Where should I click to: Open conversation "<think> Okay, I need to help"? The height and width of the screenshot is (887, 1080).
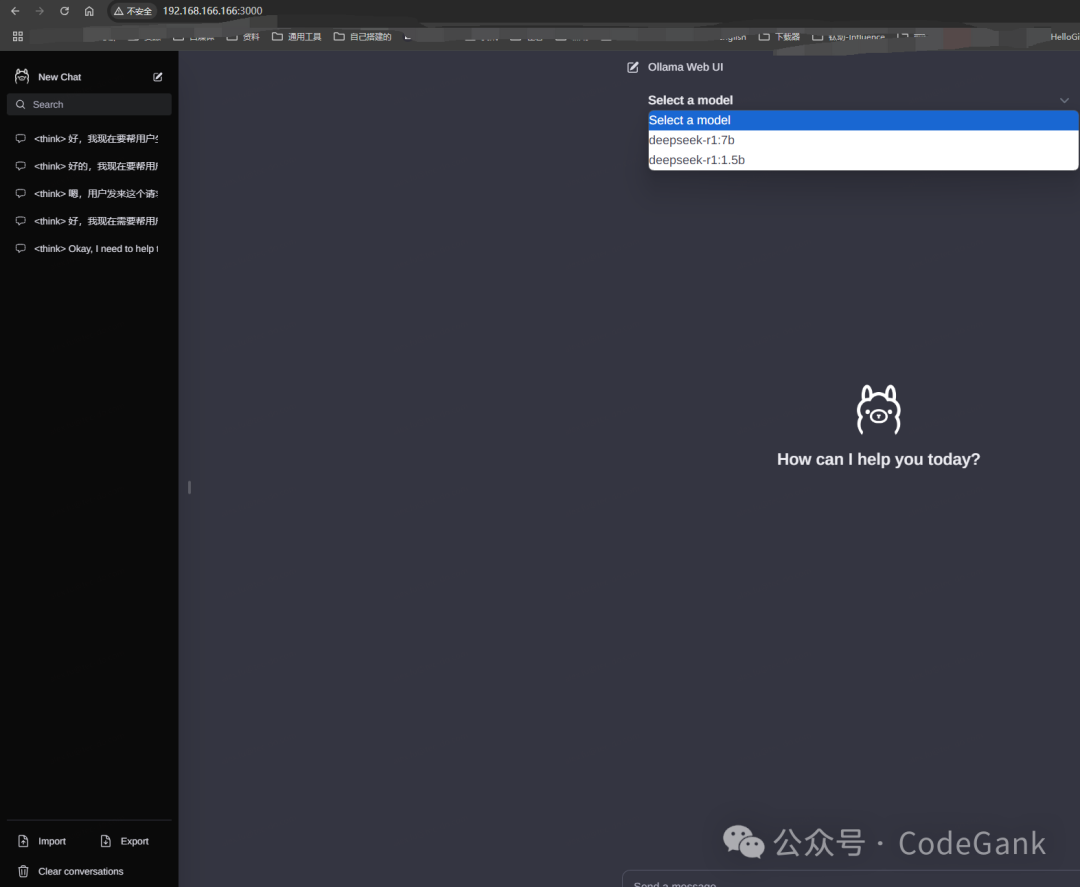(90, 249)
